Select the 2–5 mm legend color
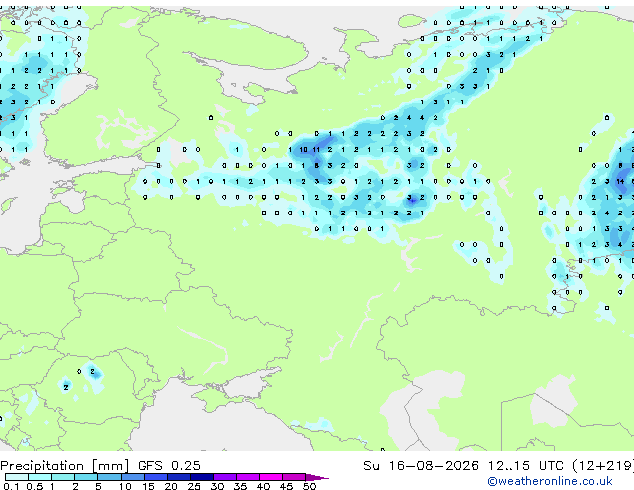The width and height of the screenshot is (634, 490). tap(86, 477)
